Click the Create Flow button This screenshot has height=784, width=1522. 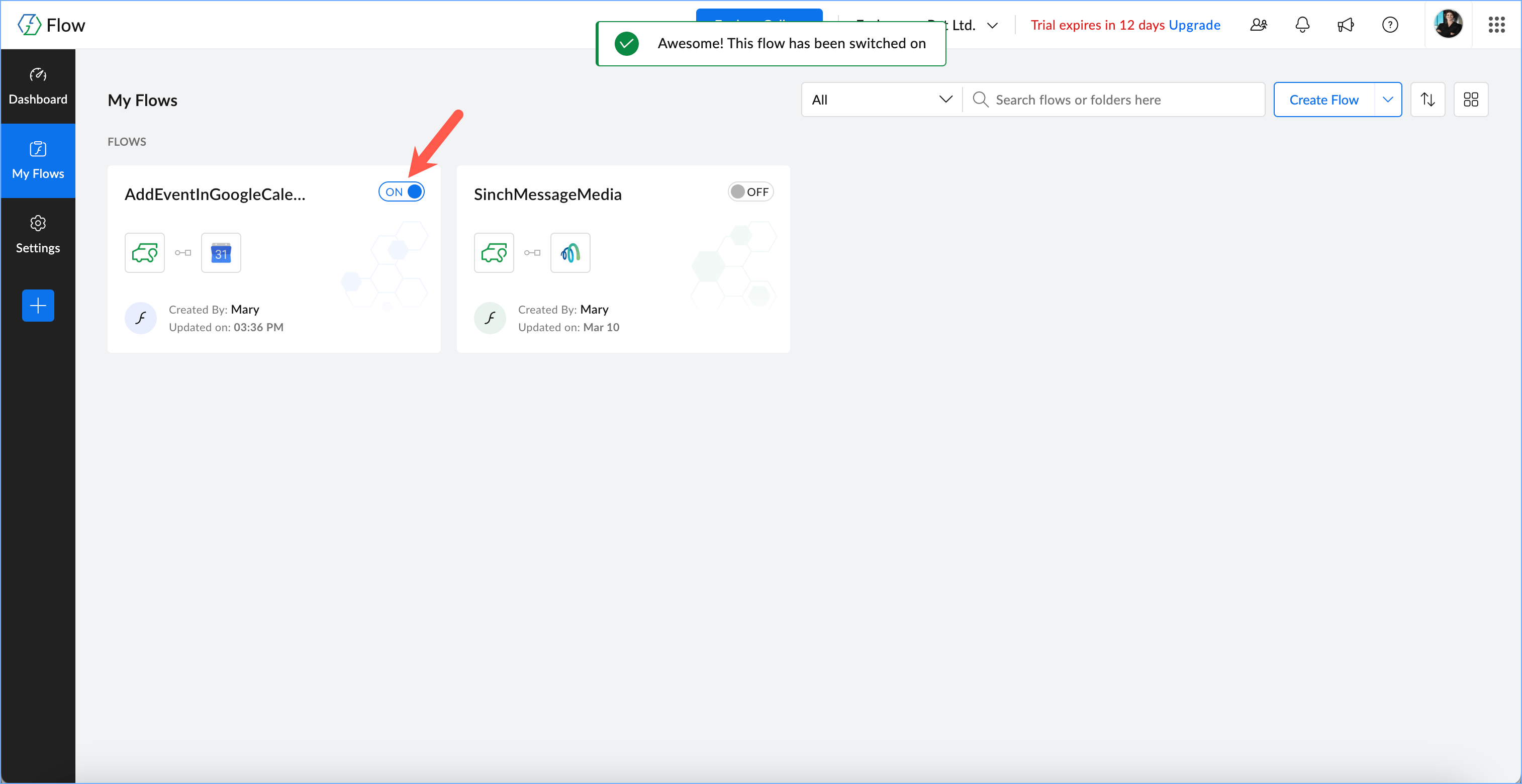tap(1323, 99)
